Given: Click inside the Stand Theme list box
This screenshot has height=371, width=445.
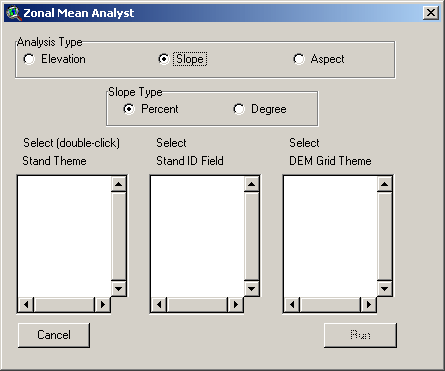Looking at the screenshot, I should point(65,237).
